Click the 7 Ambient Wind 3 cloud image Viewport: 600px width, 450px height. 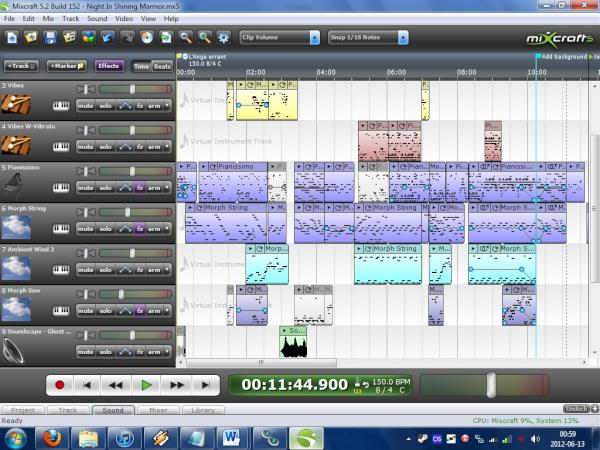(16, 268)
